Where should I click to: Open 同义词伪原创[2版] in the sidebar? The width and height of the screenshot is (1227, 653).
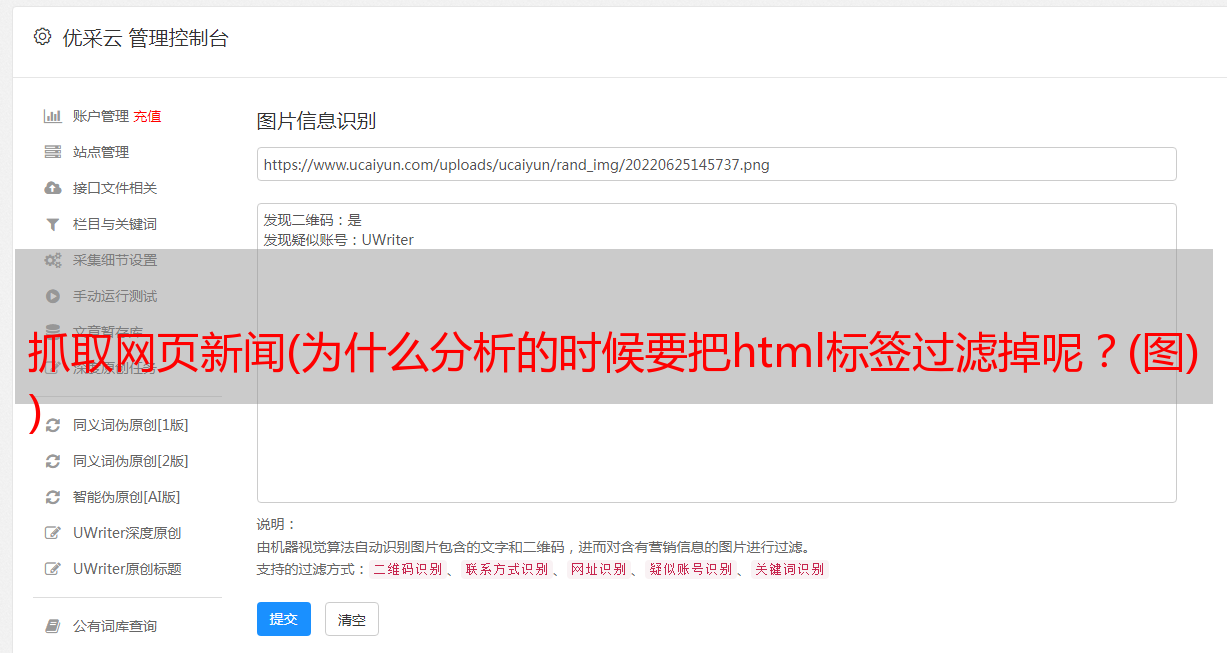130,461
